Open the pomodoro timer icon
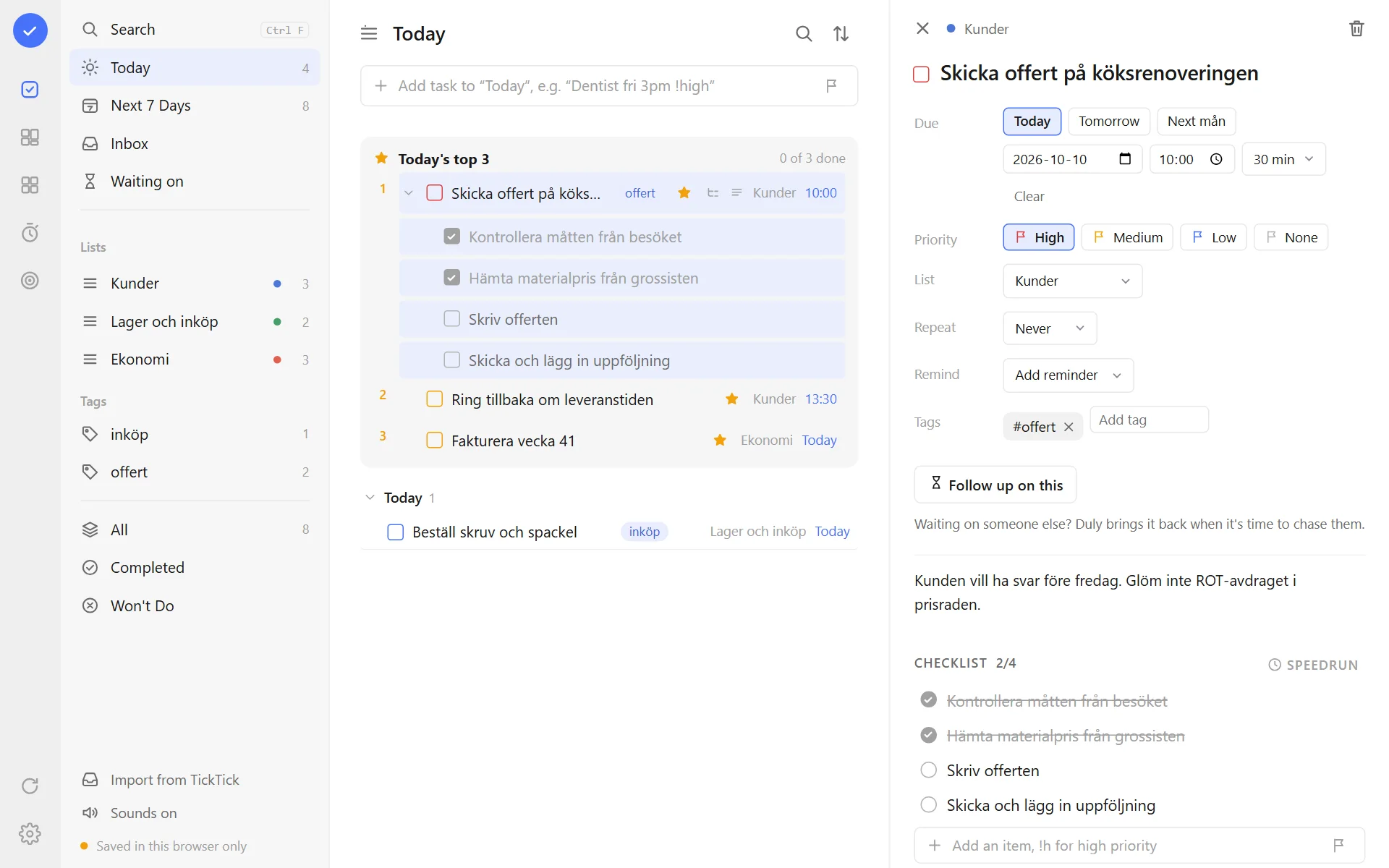Image resolution: width=1389 pixels, height=868 pixels. [x=30, y=233]
